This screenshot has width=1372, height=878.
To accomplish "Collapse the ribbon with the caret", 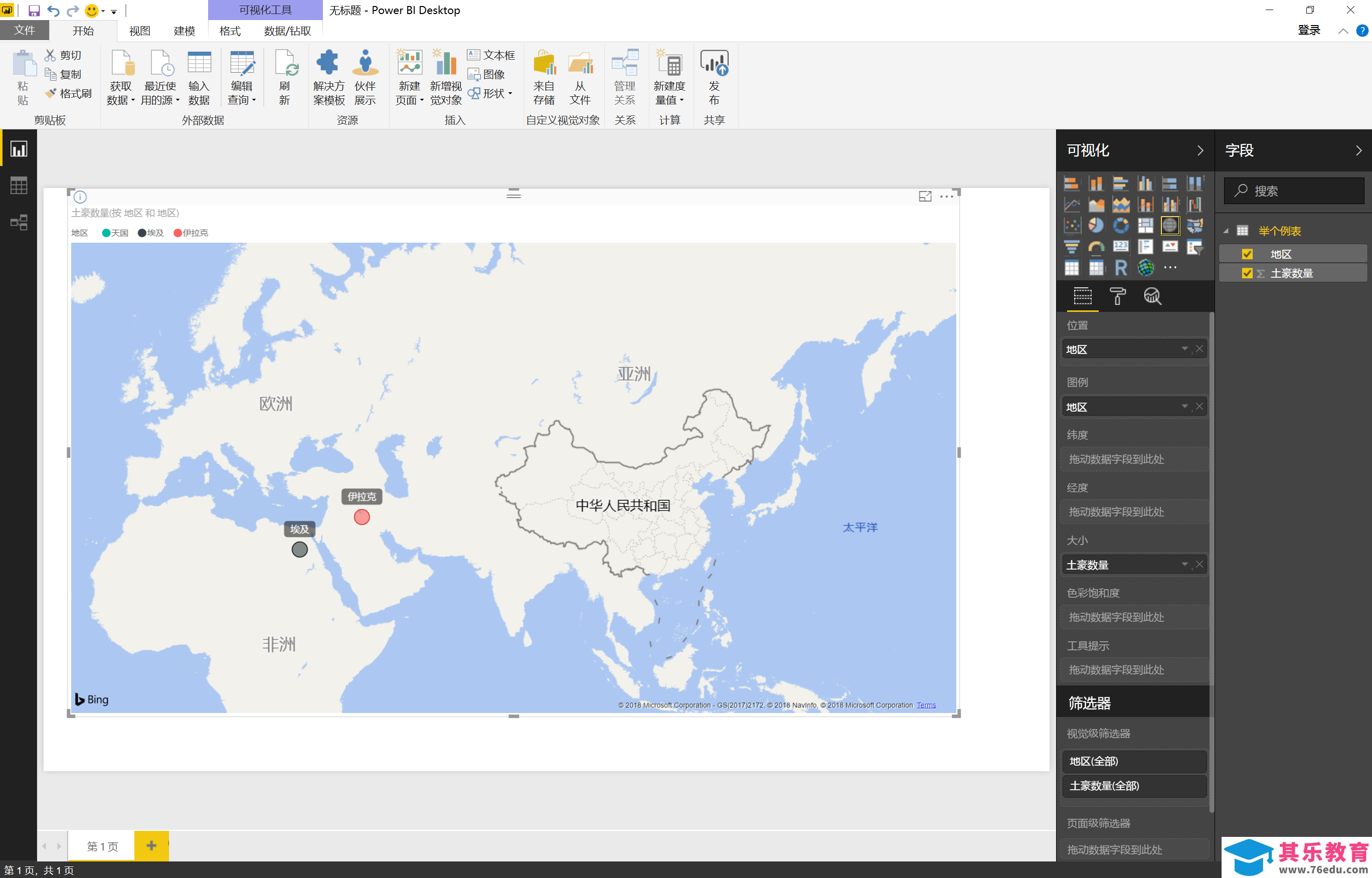I will pos(1343,31).
